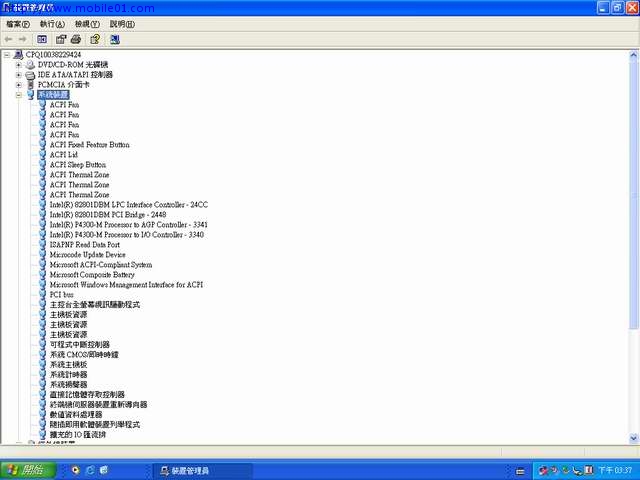
Task: Open the 說明(H) menu
Action: pos(122,24)
